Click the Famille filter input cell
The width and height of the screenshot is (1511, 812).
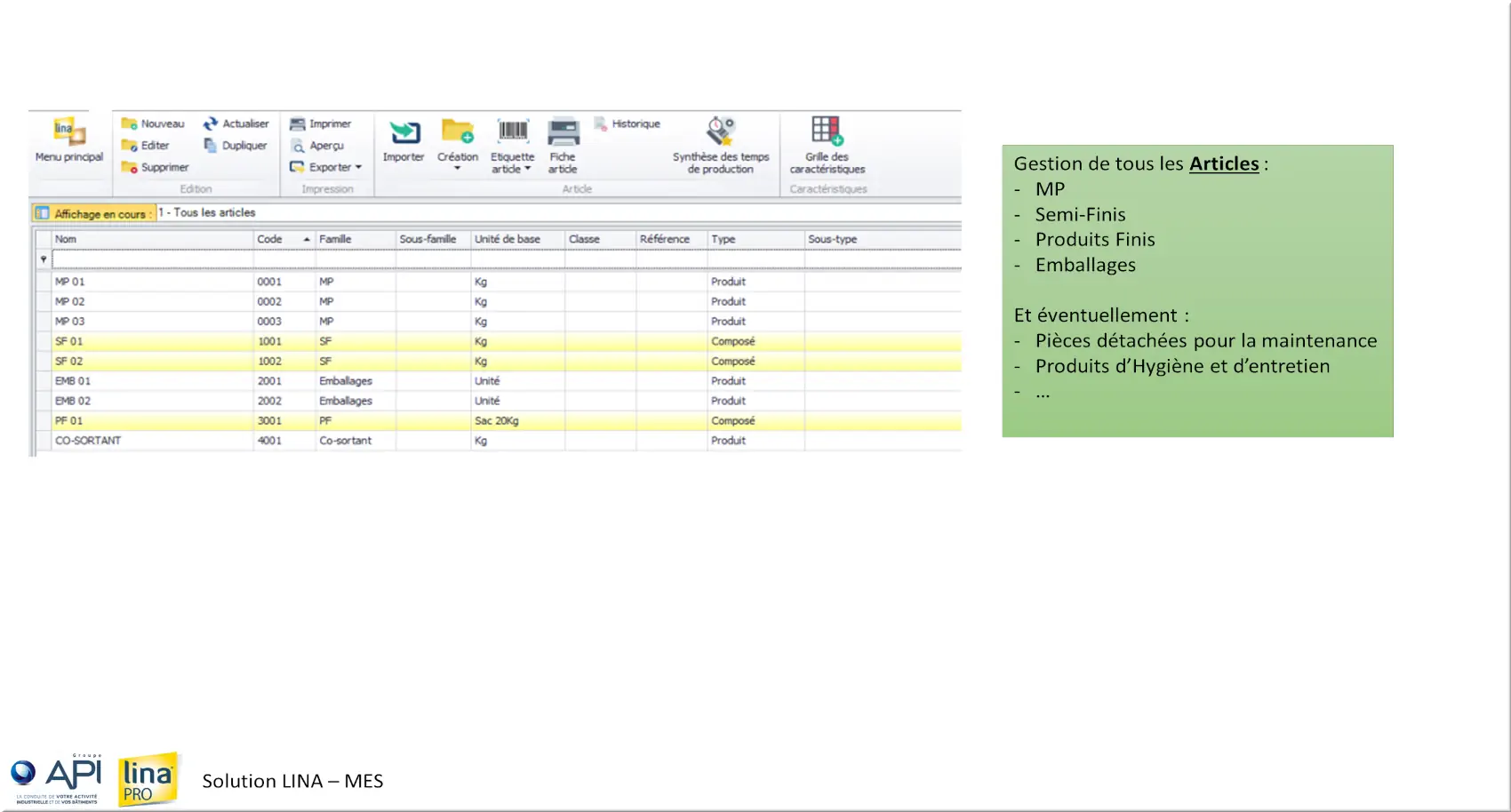[x=356, y=259]
